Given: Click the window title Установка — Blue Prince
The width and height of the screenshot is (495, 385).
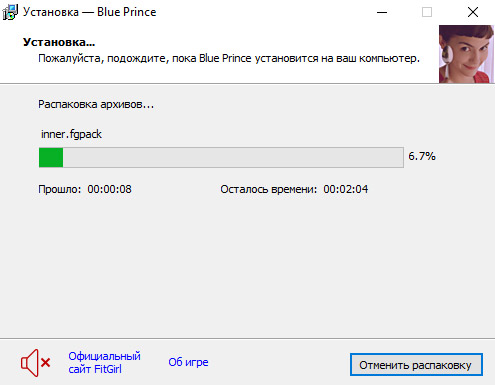Looking at the screenshot, I should 89,12.
